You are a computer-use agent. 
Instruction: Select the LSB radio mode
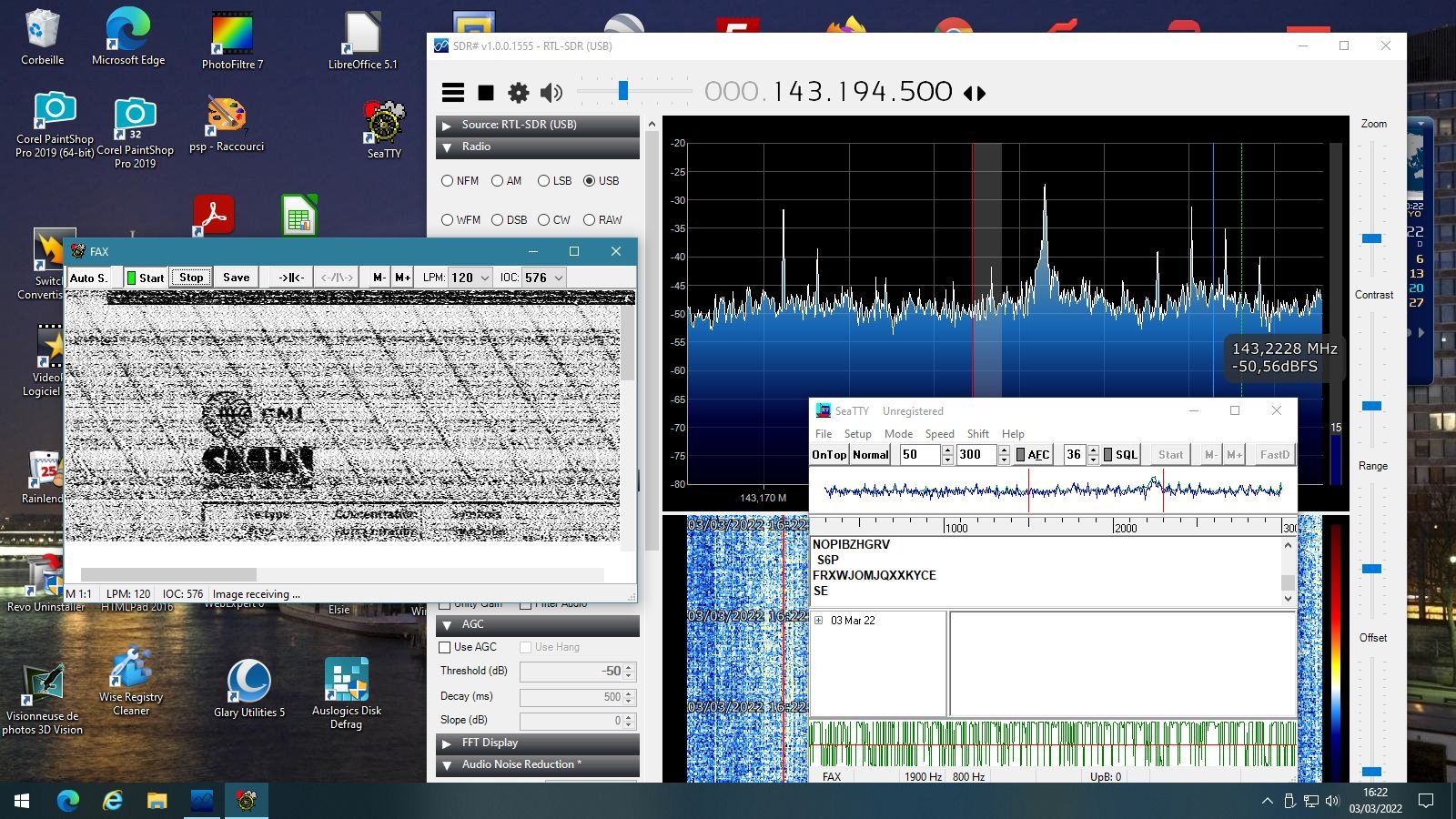[554, 181]
